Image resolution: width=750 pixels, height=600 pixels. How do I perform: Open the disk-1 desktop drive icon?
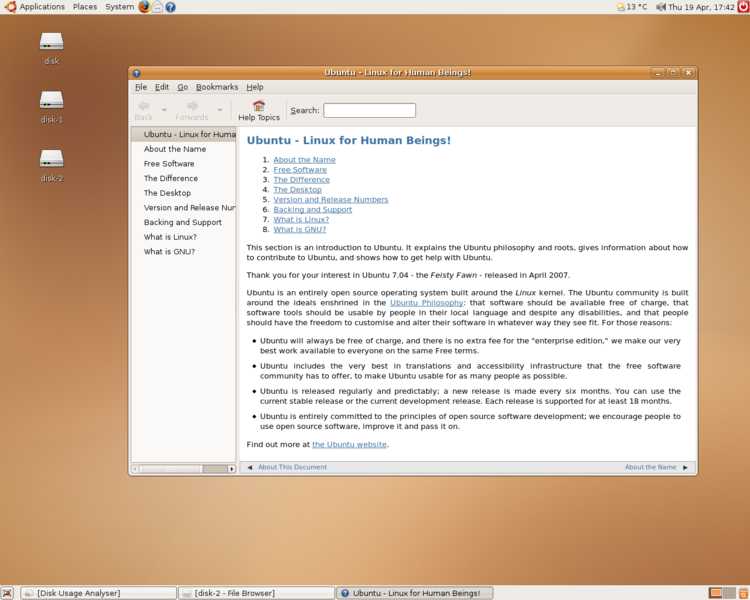pos(51,100)
